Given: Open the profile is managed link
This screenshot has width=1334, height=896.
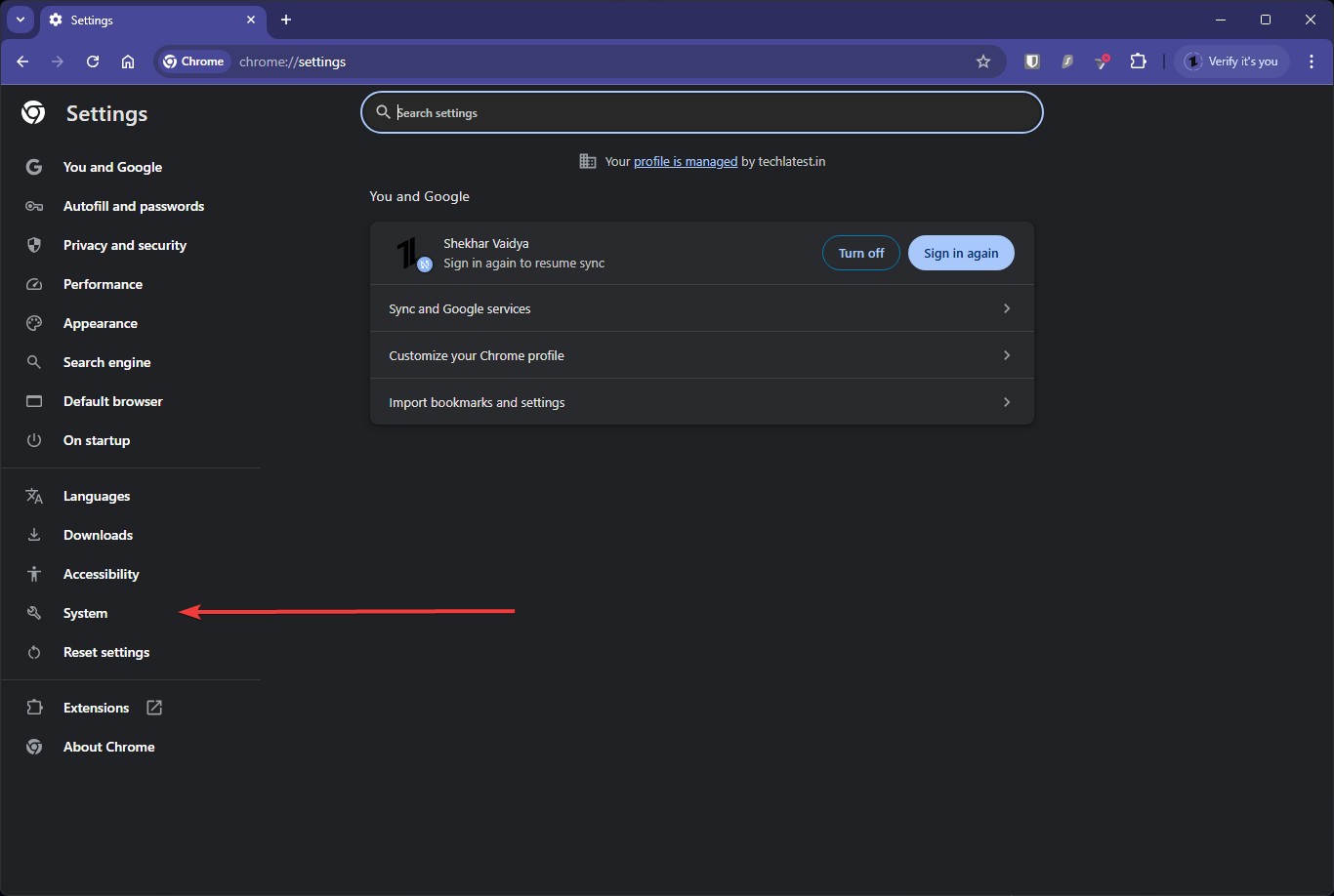Looking at the screenshot, I should click(685, 161).
